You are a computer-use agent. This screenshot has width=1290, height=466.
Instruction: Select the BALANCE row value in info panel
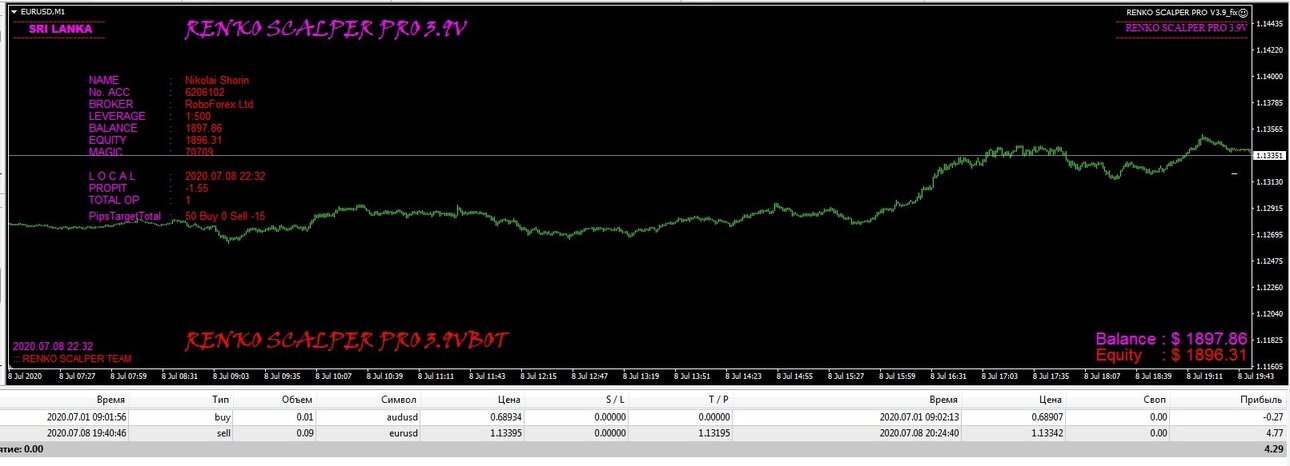204,128
